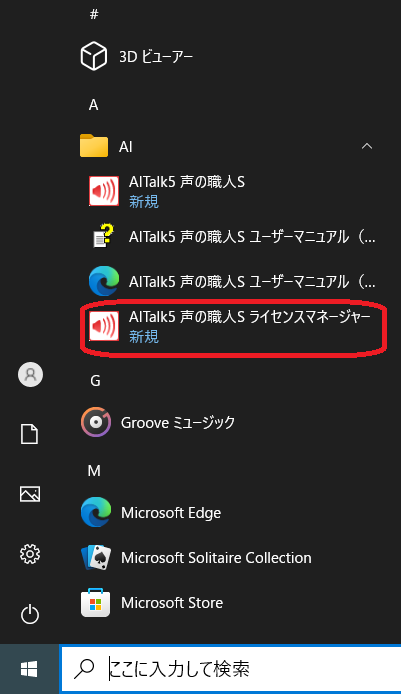Open Microsoft Solitaire Collection cards icon
This screenshot has width=401, height=694.
click(96, 557)
